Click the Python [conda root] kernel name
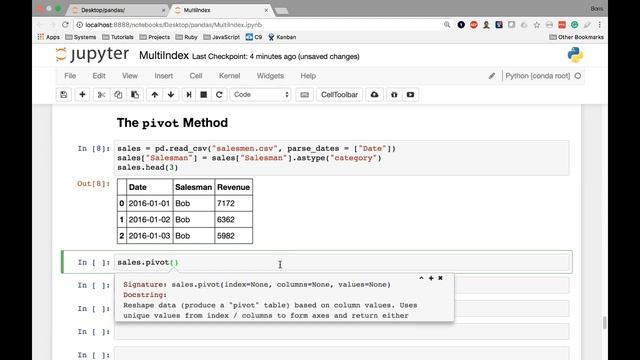640x360 pixels. click(x=538, y=76)
